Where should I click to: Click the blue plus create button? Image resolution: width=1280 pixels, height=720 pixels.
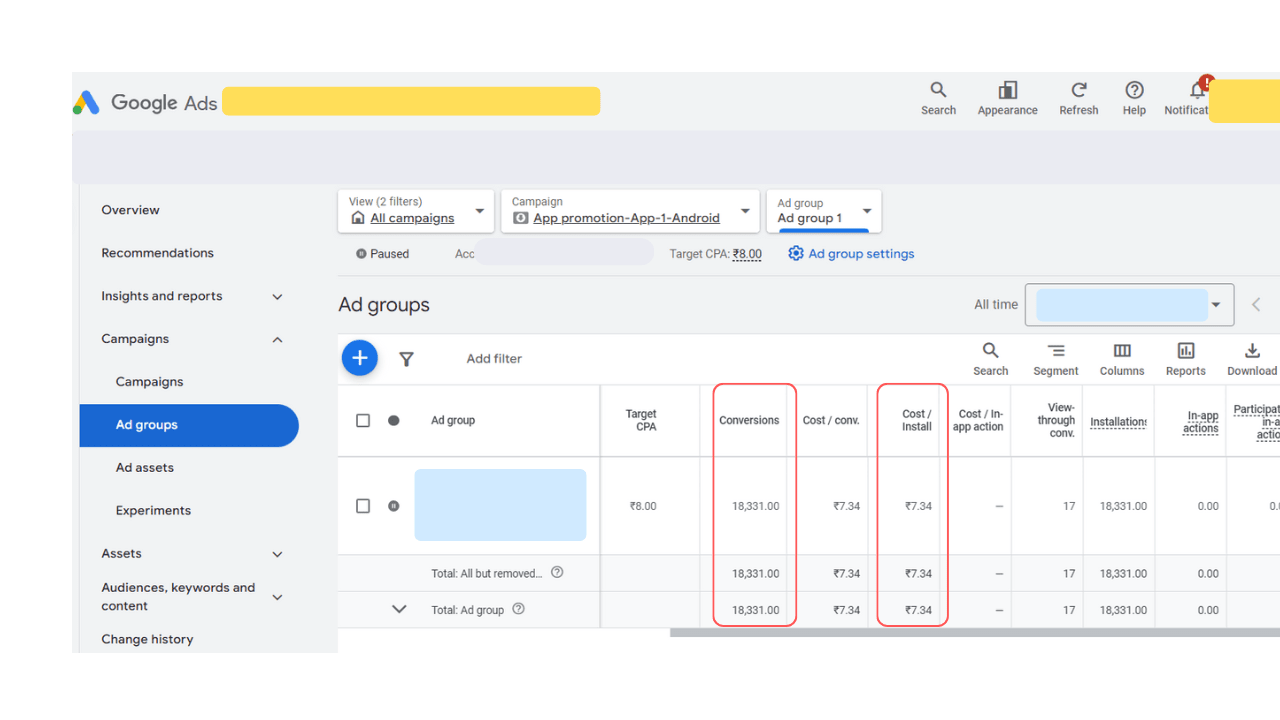360,358
